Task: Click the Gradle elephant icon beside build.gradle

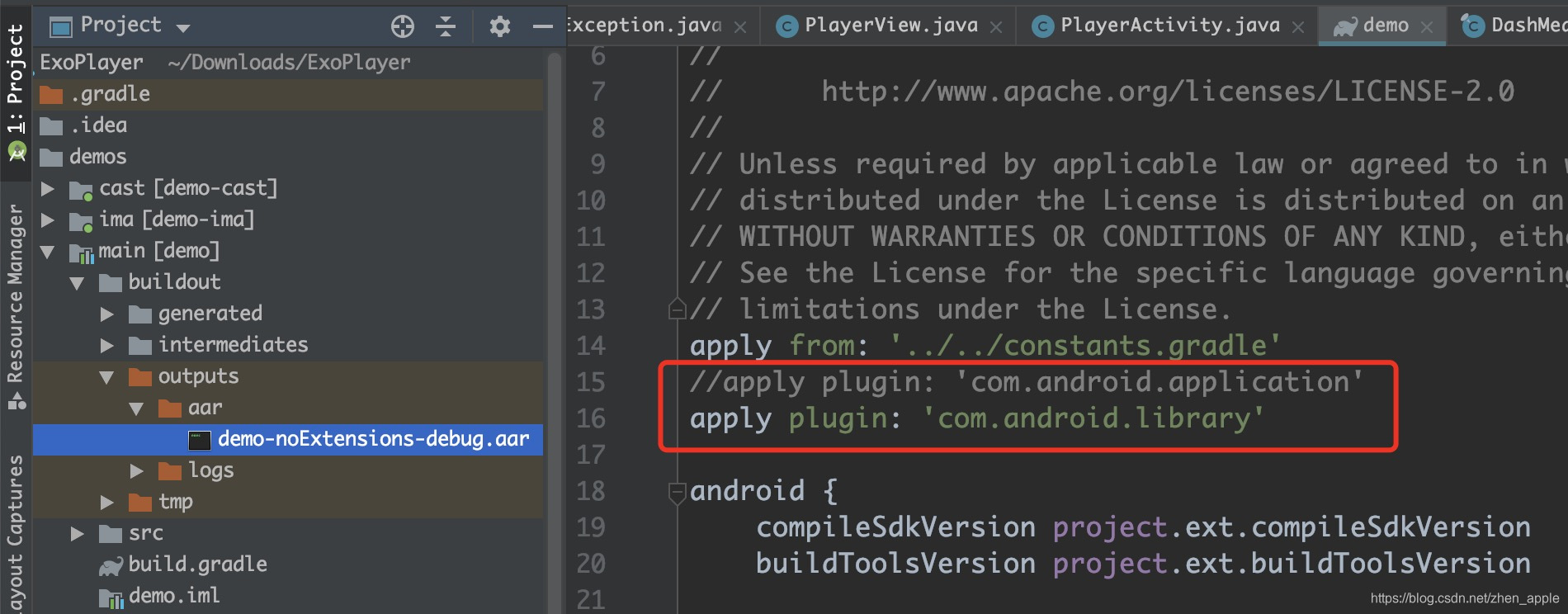Action: tap(111, 566)
